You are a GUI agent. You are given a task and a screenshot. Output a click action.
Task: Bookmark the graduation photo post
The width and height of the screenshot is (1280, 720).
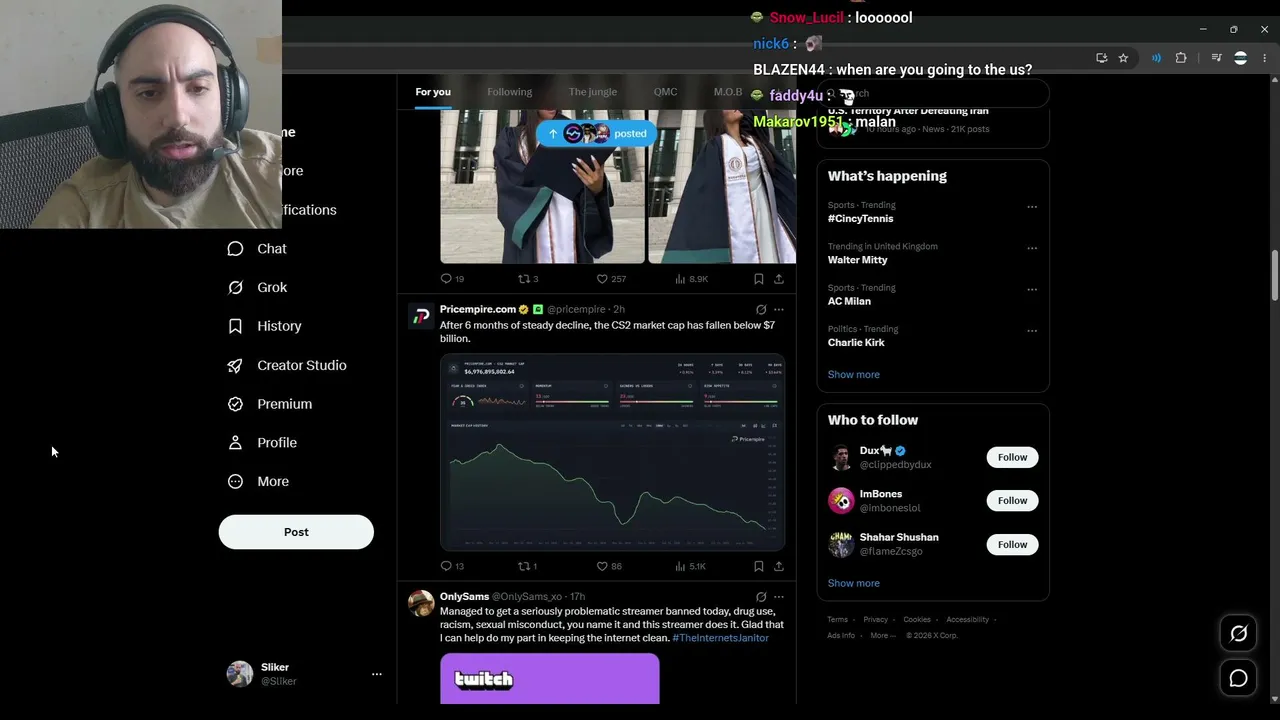759,279
